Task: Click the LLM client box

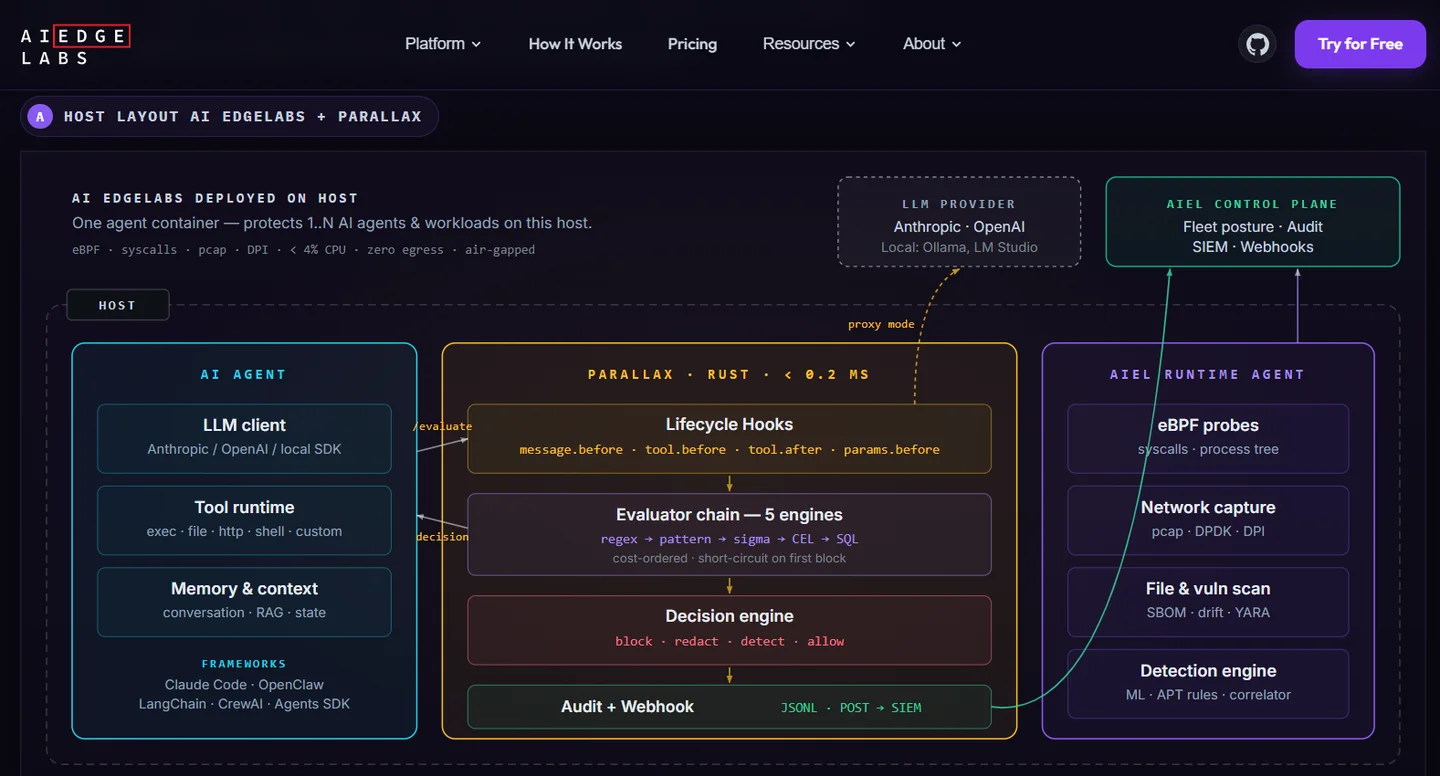Action: 244,438
